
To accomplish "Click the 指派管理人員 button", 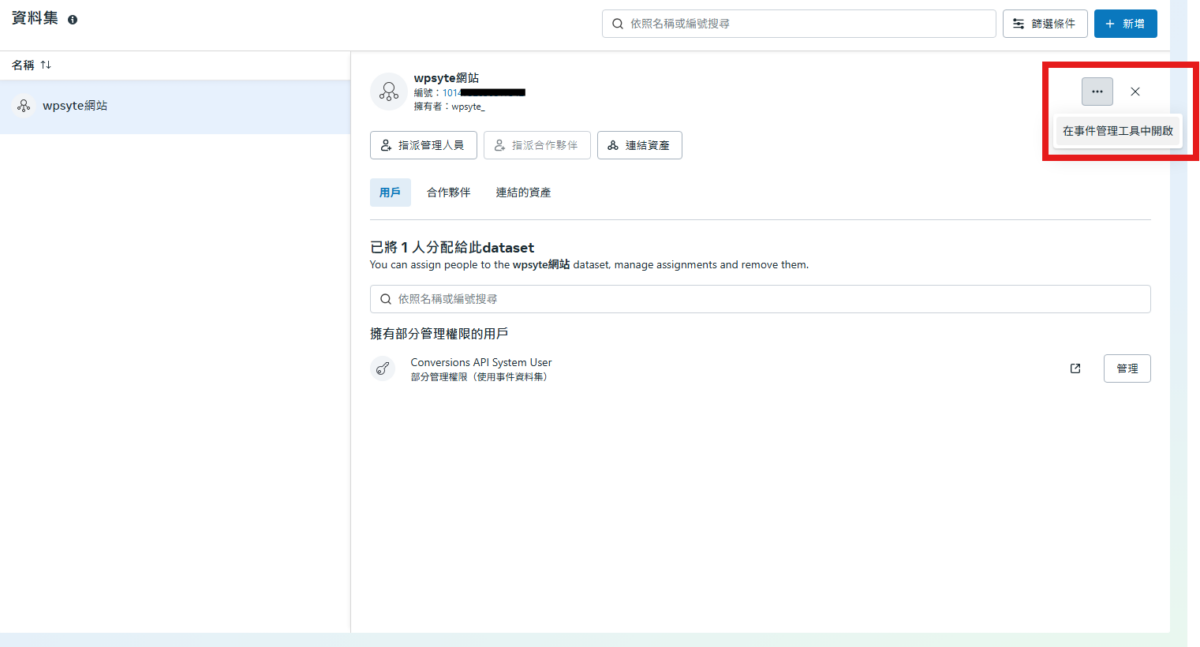I will pyautogui.click(x=423, y=144).
